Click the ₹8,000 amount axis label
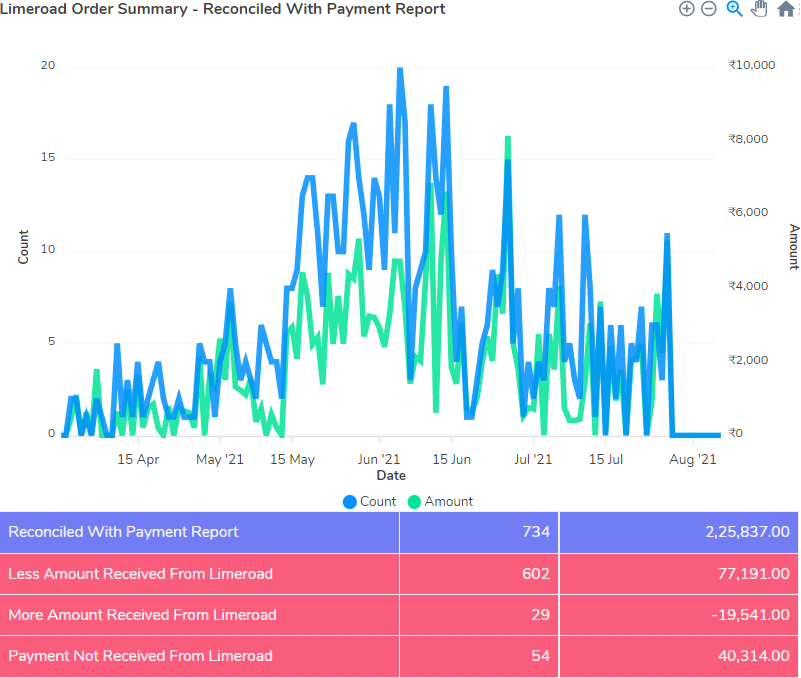Image resolution: width=801 pixels, height=678 pixels. tap(748, 139)
